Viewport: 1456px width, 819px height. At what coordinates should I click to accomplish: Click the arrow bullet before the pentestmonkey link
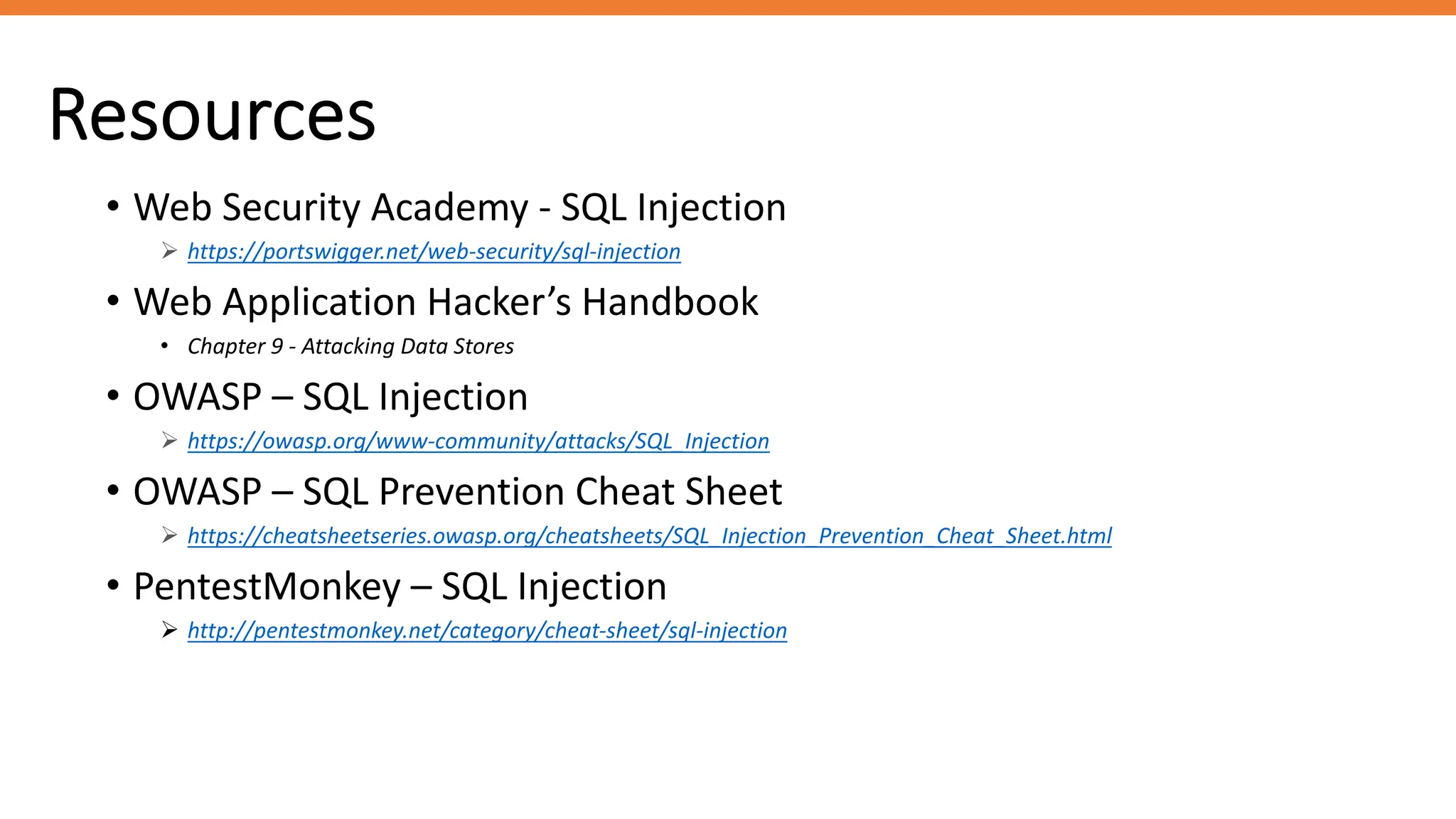pyautogui.click(x=169, y=630)
